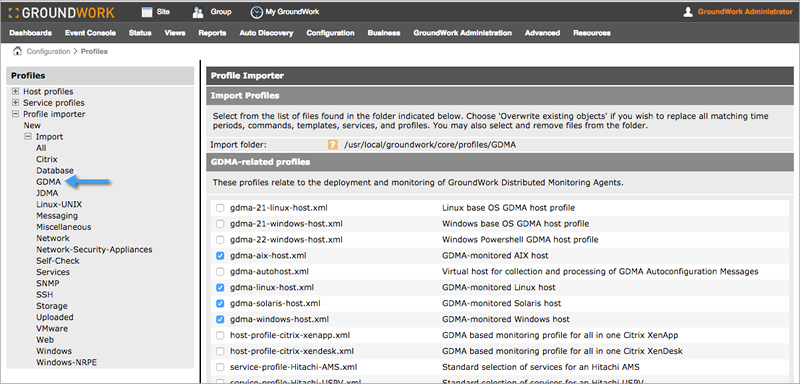The height and width of the screenshot is (384, 800).
Task: Click the Site link in header
Action: click(x=163, y=12)
